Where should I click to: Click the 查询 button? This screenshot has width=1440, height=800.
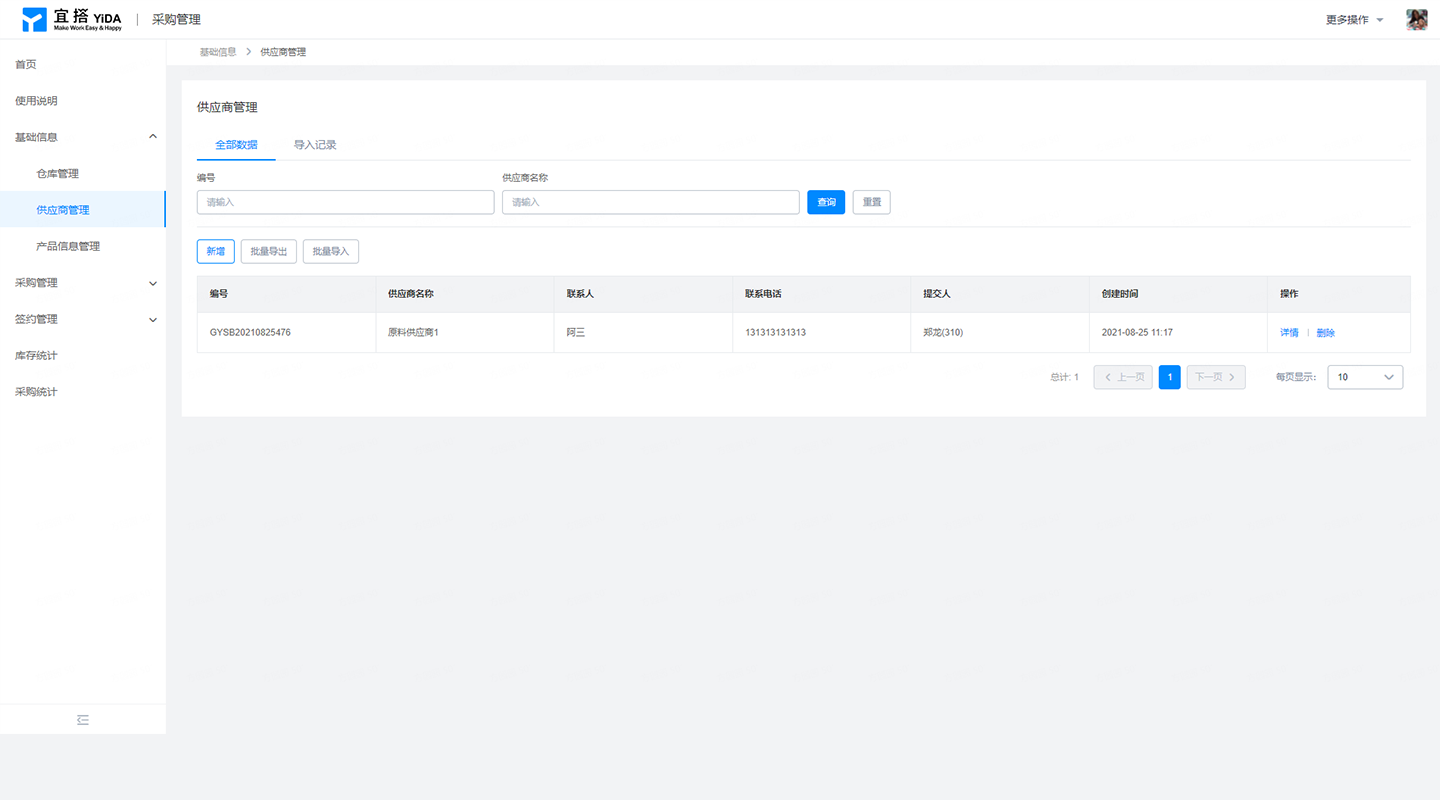826,202
